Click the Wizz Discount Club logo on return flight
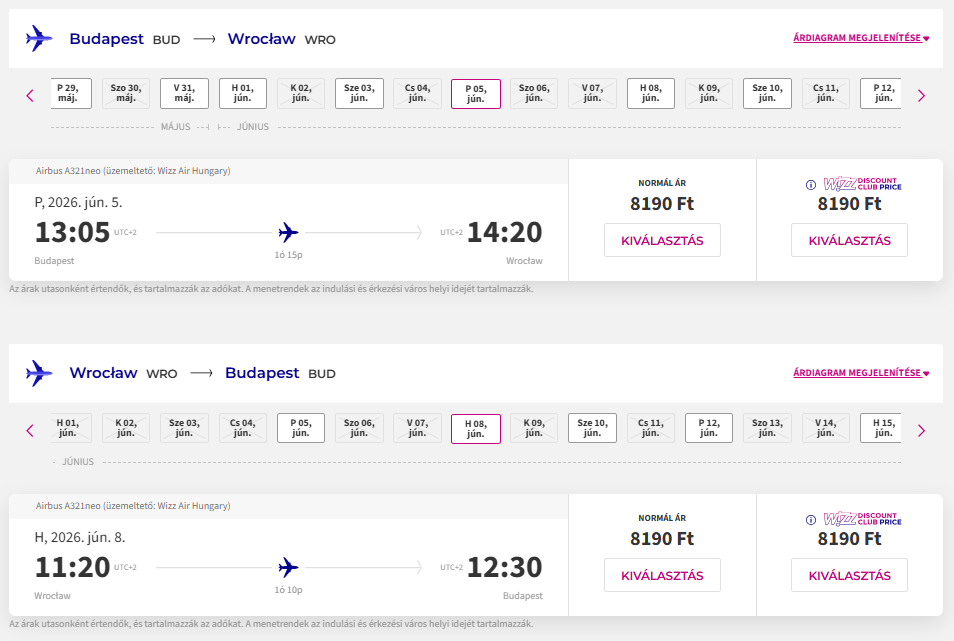This screenshot has width=954, height=641. click(862, 520)
